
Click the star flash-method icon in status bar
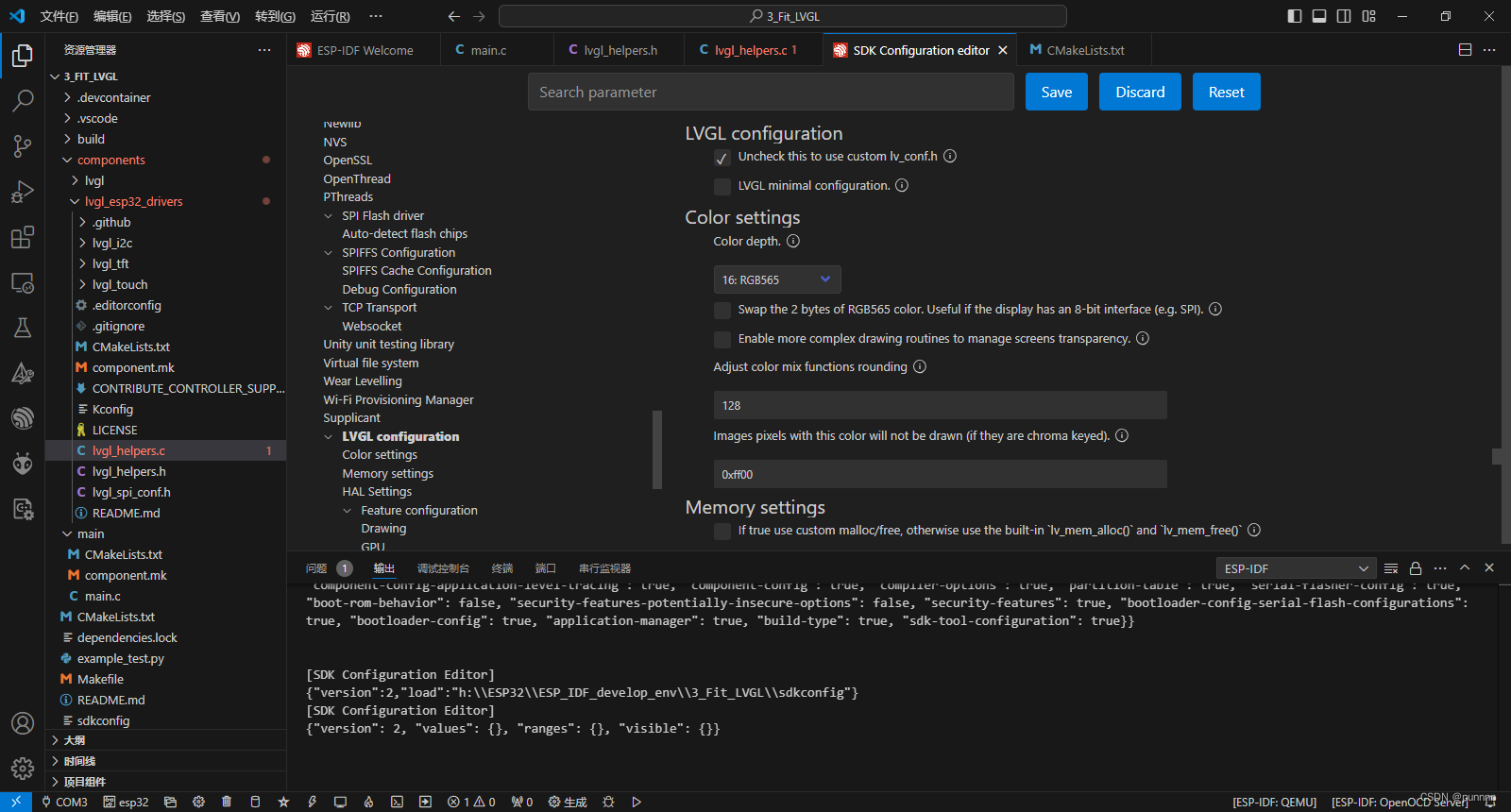pos(283,802)
